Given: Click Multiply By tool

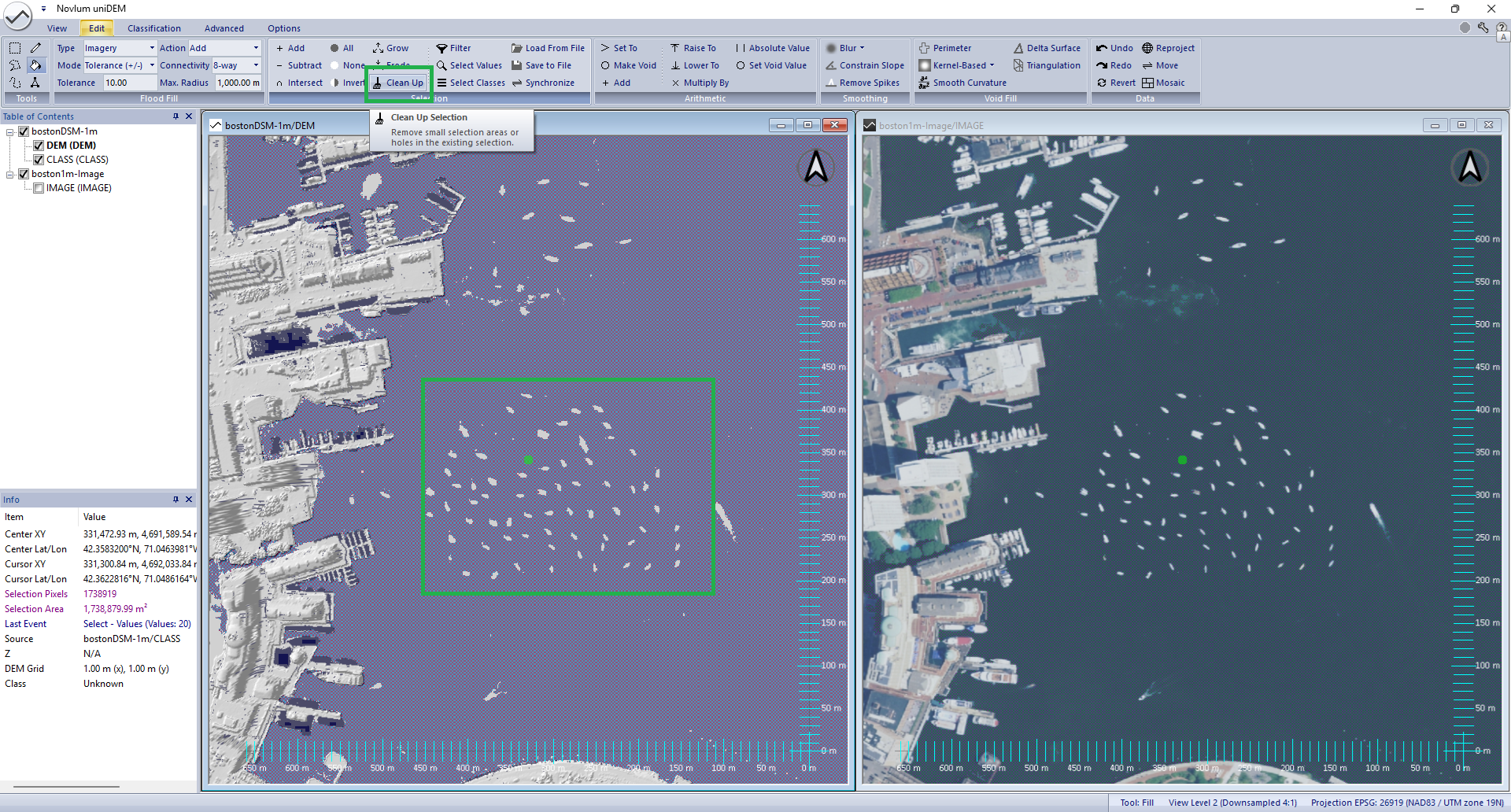Looking at the screenshot, I should tap(700, 83).
